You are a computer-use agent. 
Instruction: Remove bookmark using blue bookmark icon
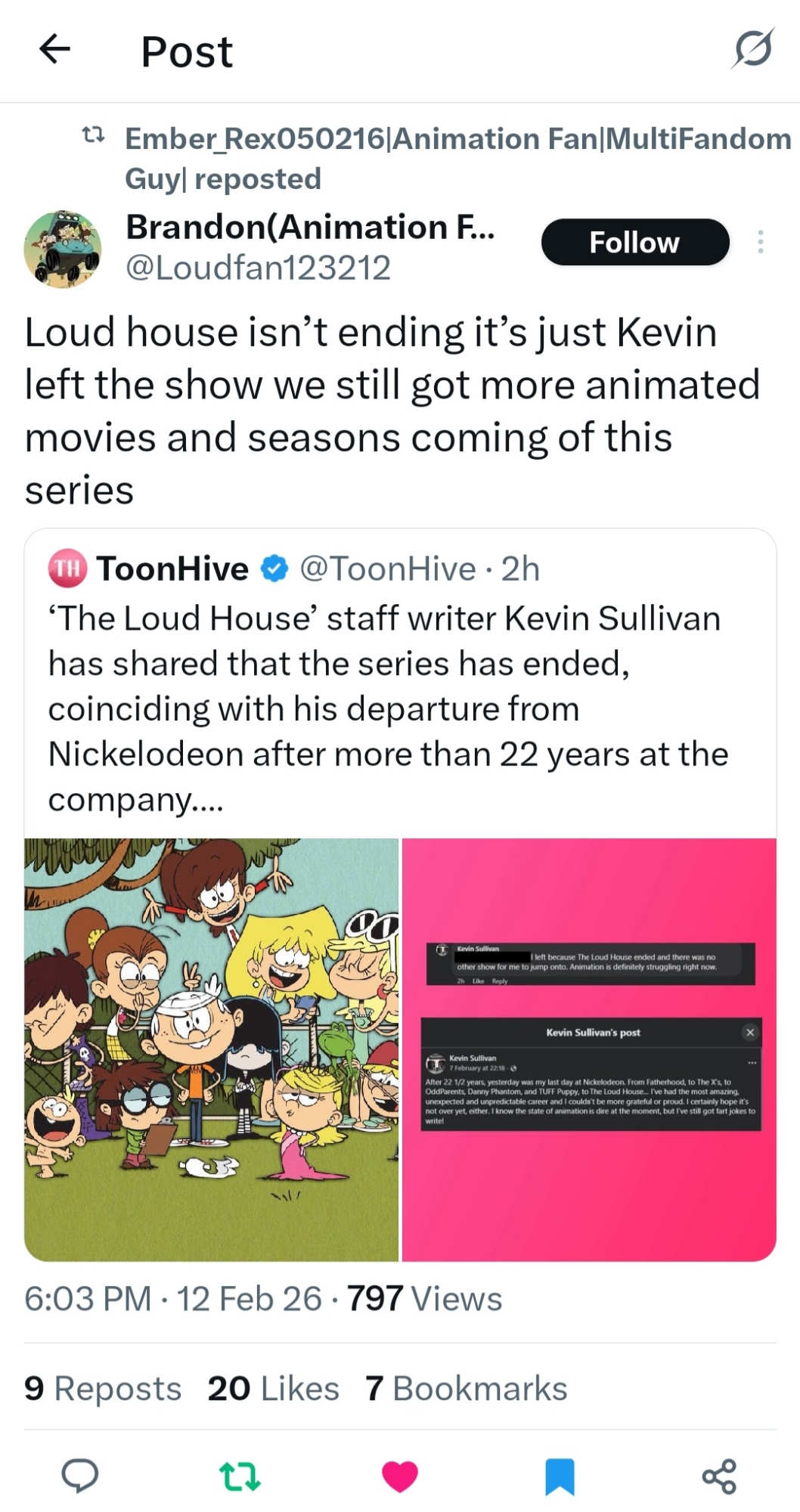(560, 1475)
